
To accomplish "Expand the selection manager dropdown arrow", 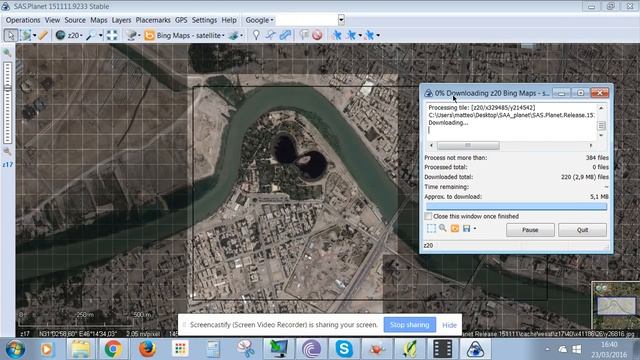I will coord(34,36).
